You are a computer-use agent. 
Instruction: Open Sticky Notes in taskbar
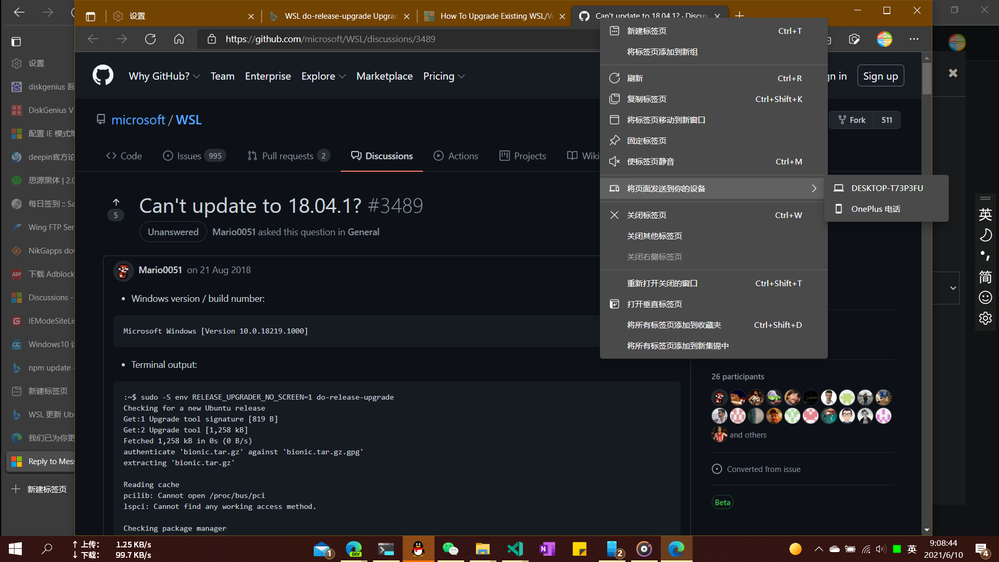[579, 549]
